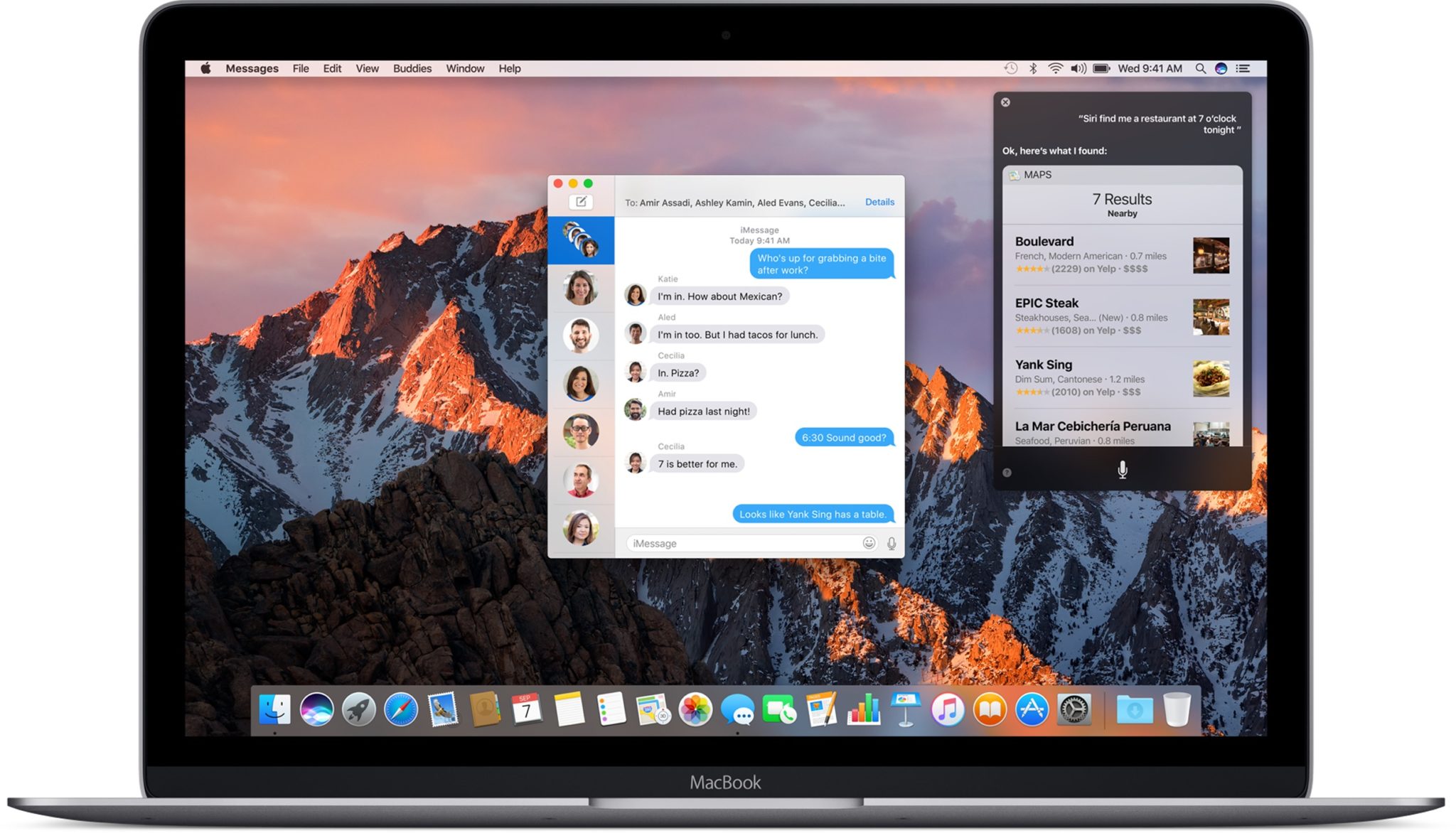Open the Apple menu
The image size is (1456, 833).
click(x=205, y=68)
